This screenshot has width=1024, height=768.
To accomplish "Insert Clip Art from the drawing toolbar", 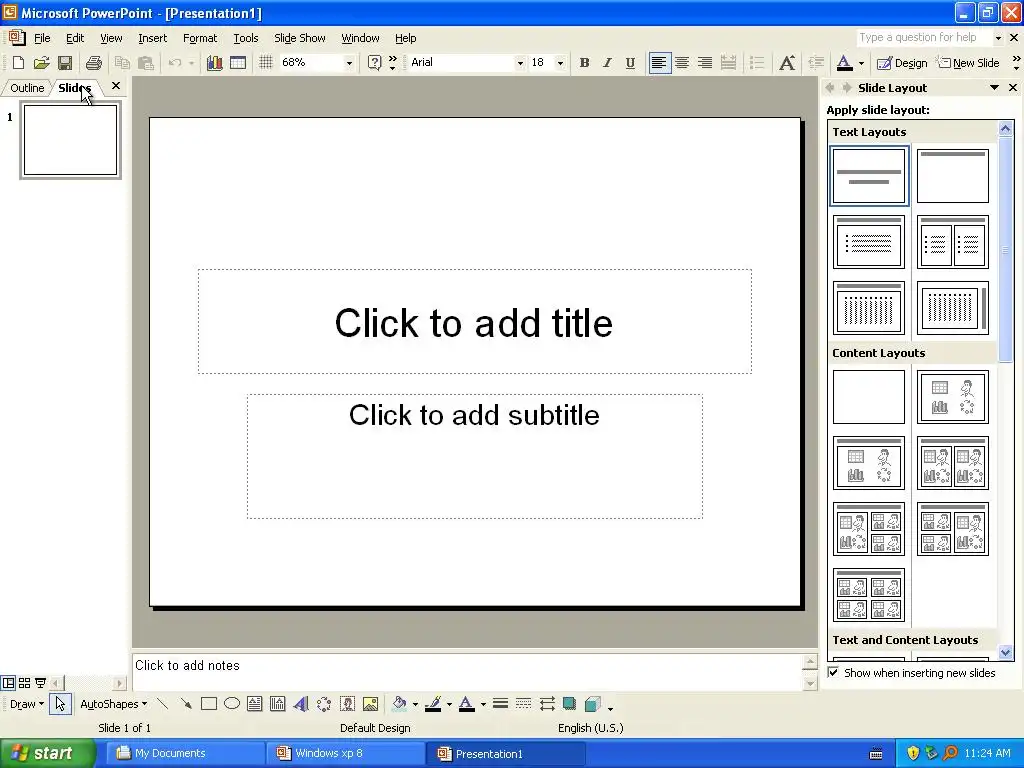I will [x=347, y=704].
